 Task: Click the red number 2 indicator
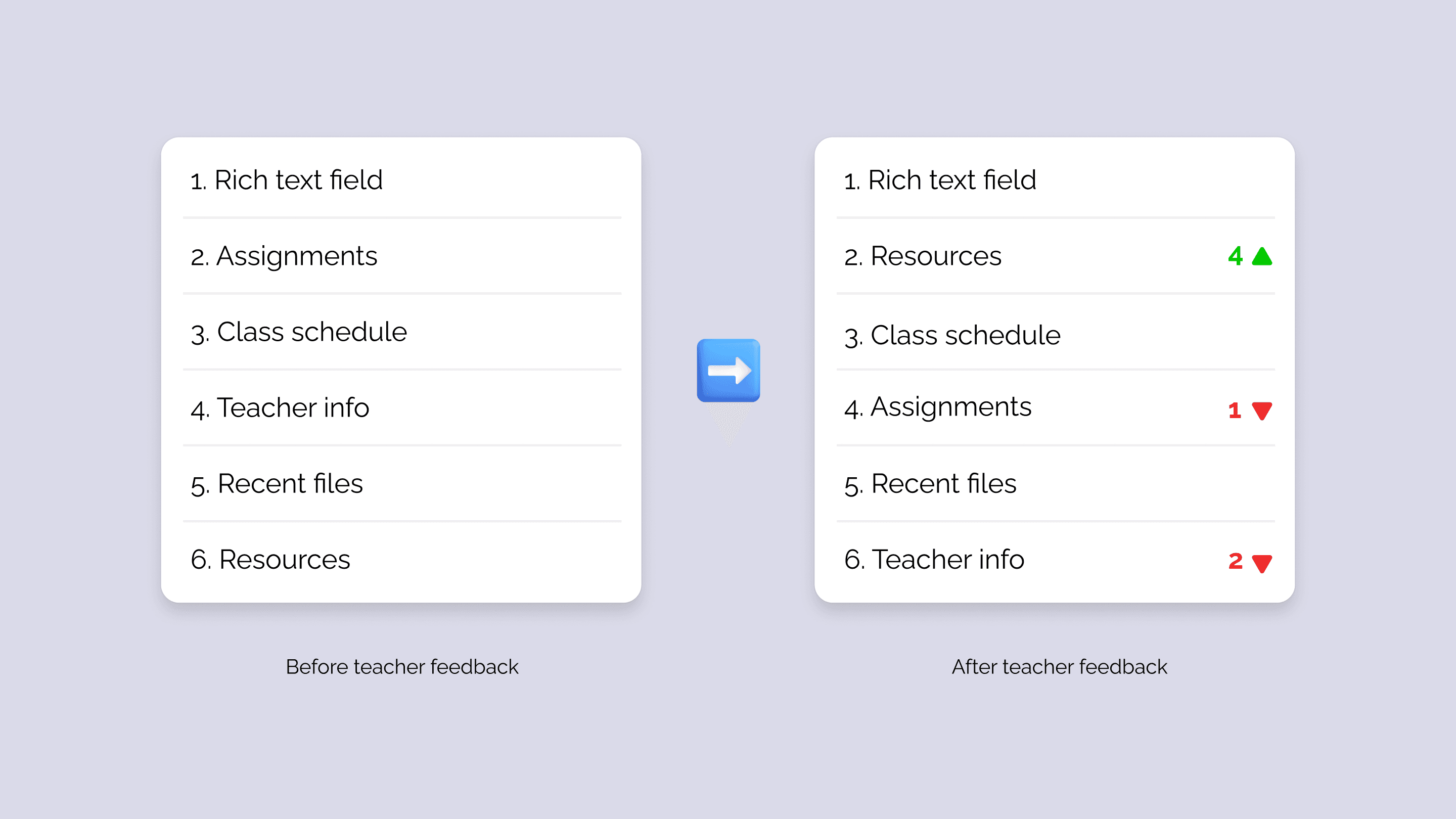[1235, 561]
